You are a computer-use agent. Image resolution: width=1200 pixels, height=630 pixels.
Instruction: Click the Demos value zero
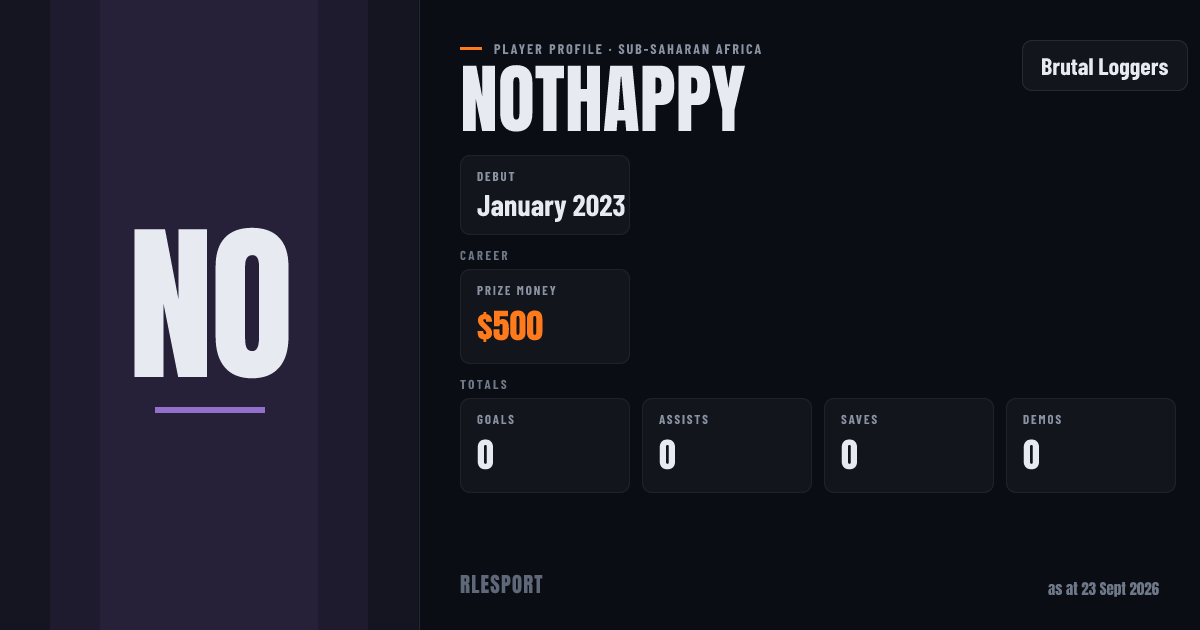tap(1032, 455)
